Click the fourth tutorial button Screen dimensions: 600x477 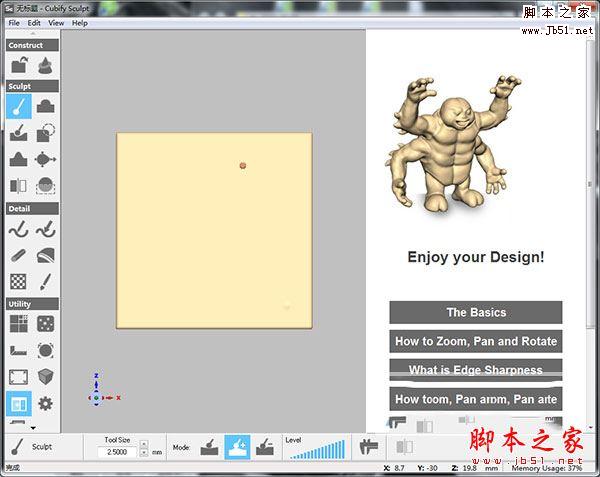[476, 399]
